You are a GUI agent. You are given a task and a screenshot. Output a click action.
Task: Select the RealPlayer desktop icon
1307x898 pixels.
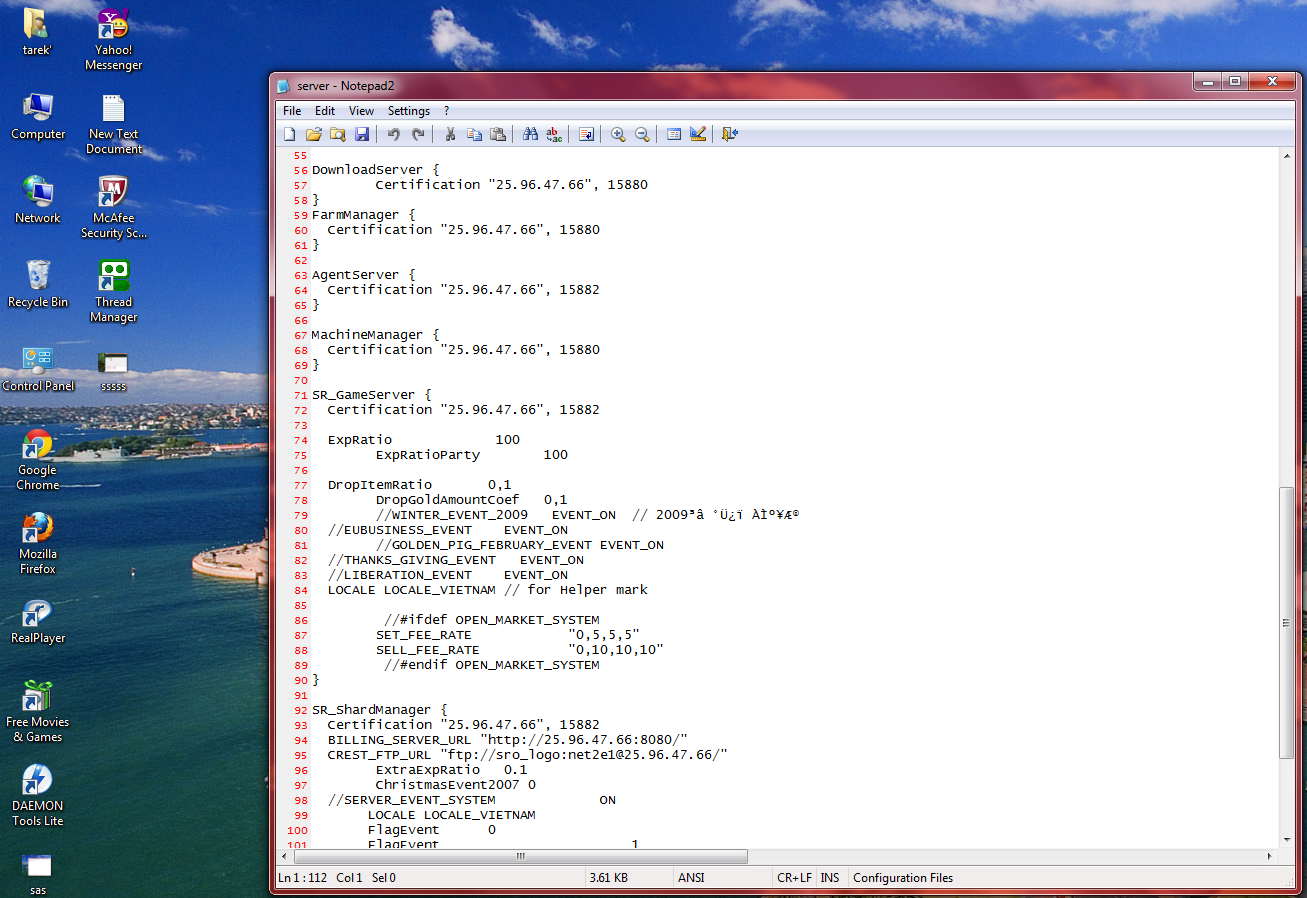38,620
